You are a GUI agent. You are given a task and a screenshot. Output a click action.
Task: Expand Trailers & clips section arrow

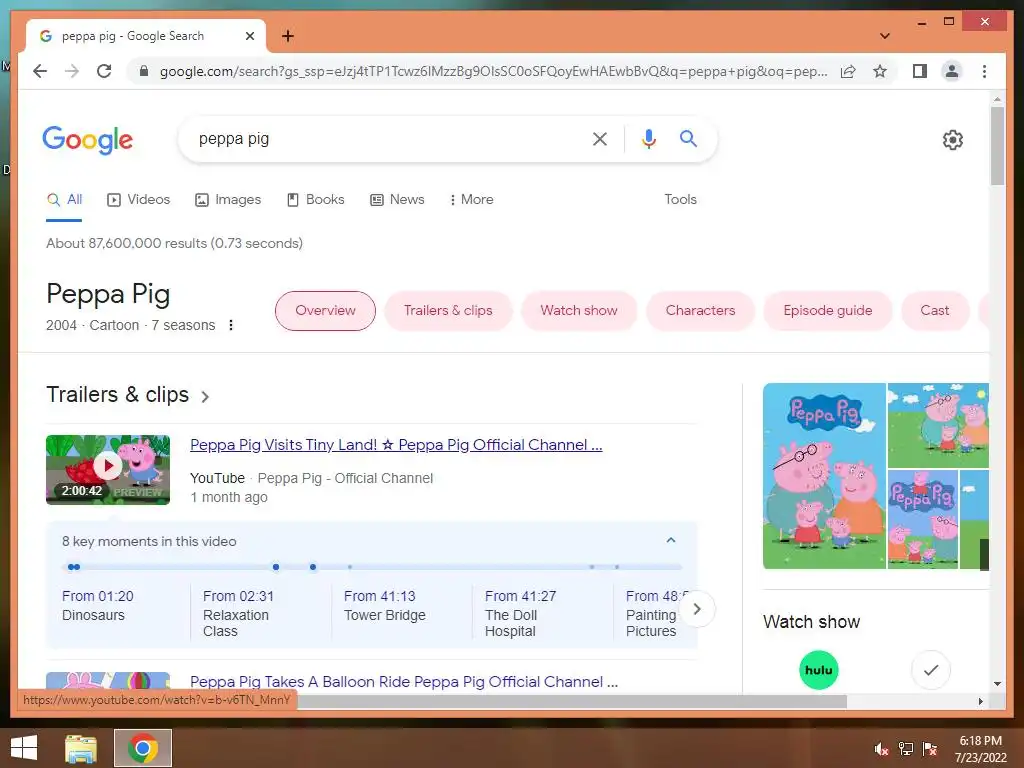click(205, 396)
